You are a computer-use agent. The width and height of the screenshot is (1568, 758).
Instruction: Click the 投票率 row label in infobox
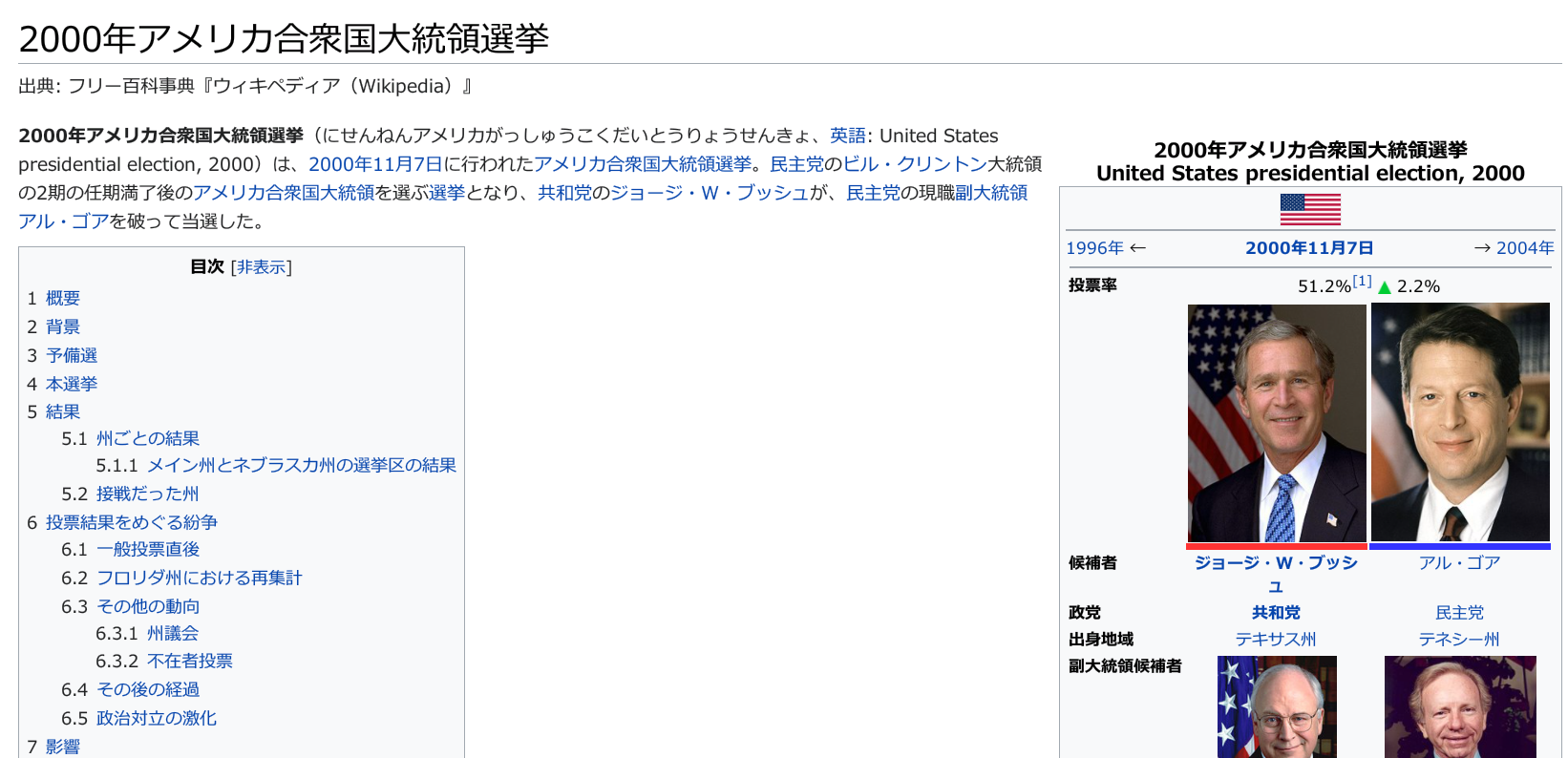(1092, 285)
